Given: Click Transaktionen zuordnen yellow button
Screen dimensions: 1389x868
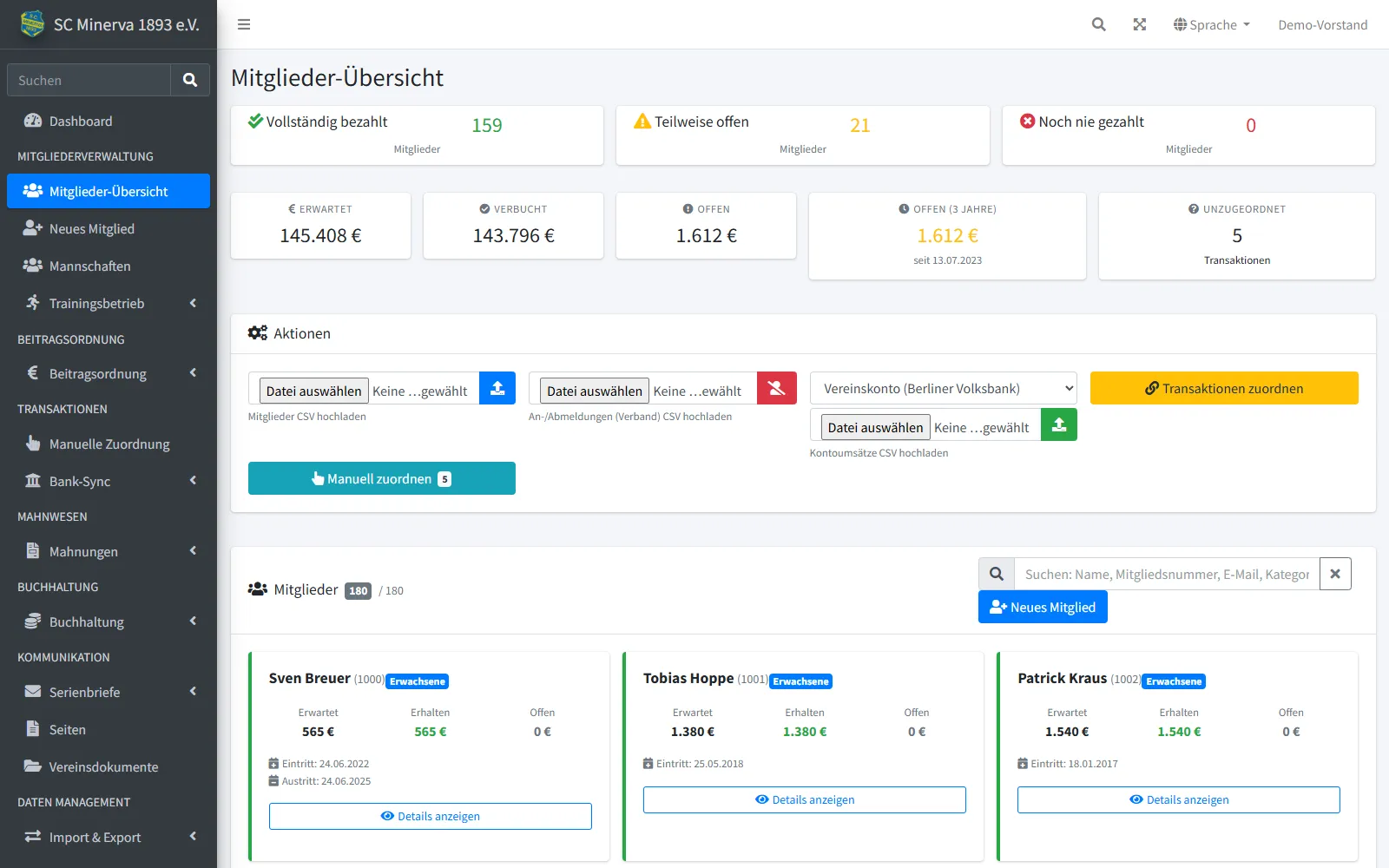Looking at the screenshot, I should 1224,388.
